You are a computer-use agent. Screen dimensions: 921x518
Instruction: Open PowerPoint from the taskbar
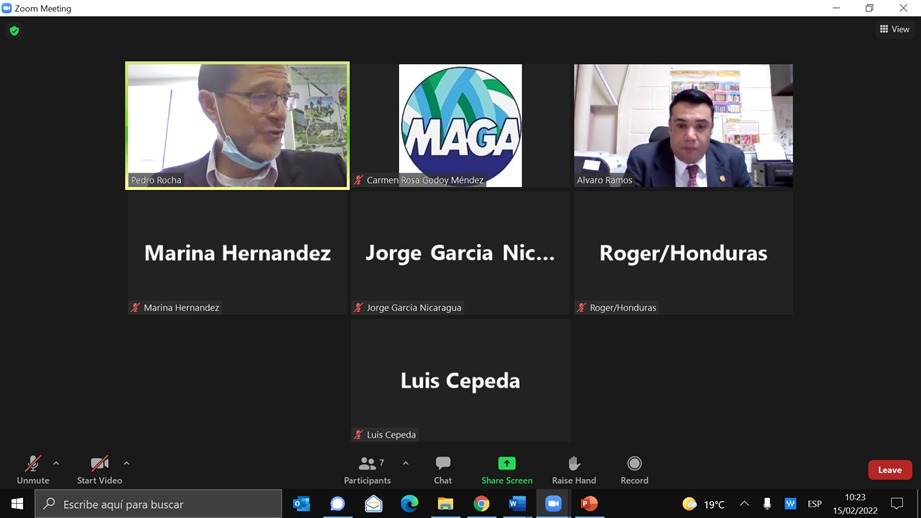(x=589, y=504)
